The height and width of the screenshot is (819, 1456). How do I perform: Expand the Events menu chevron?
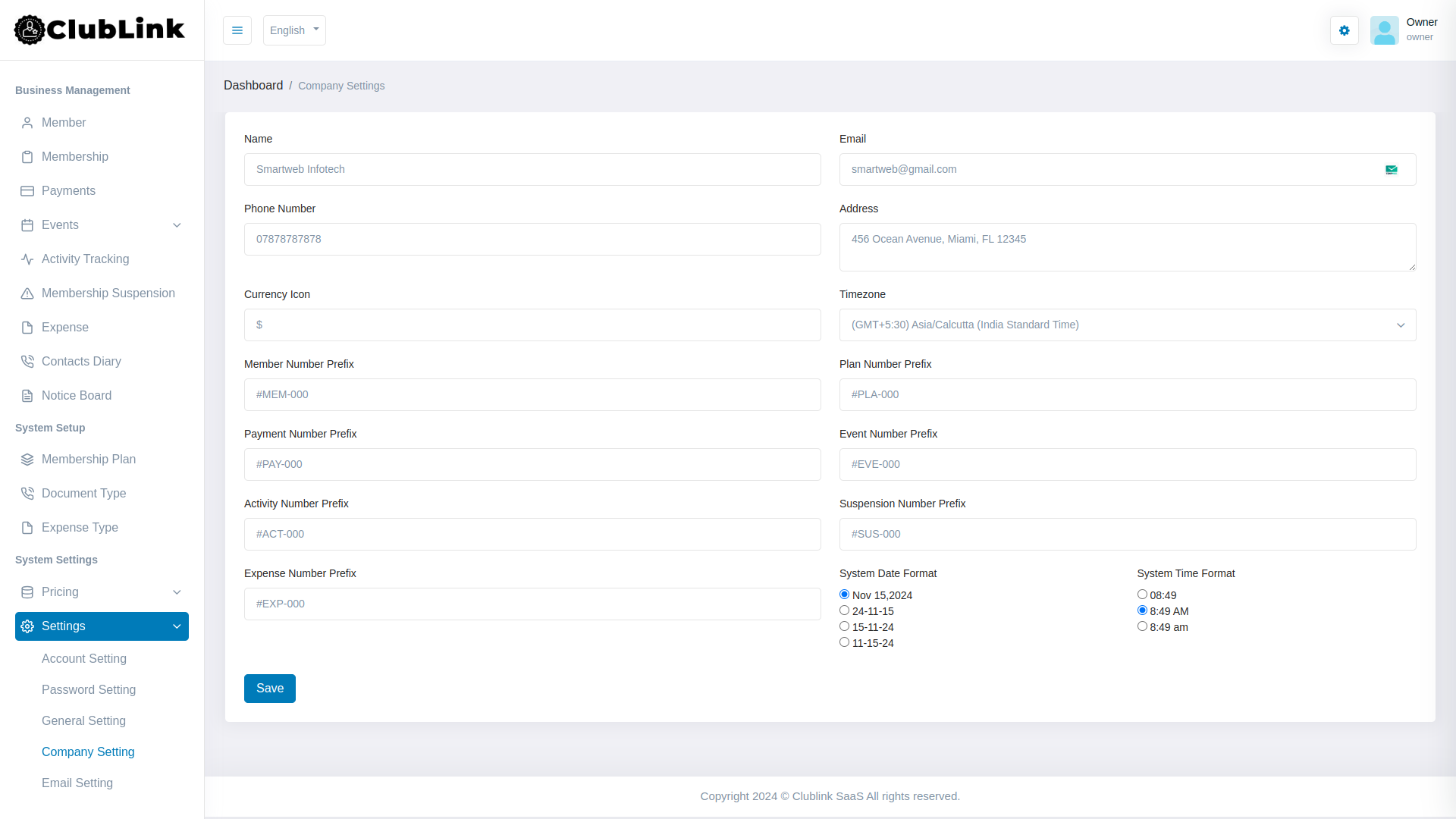point(177,225)
